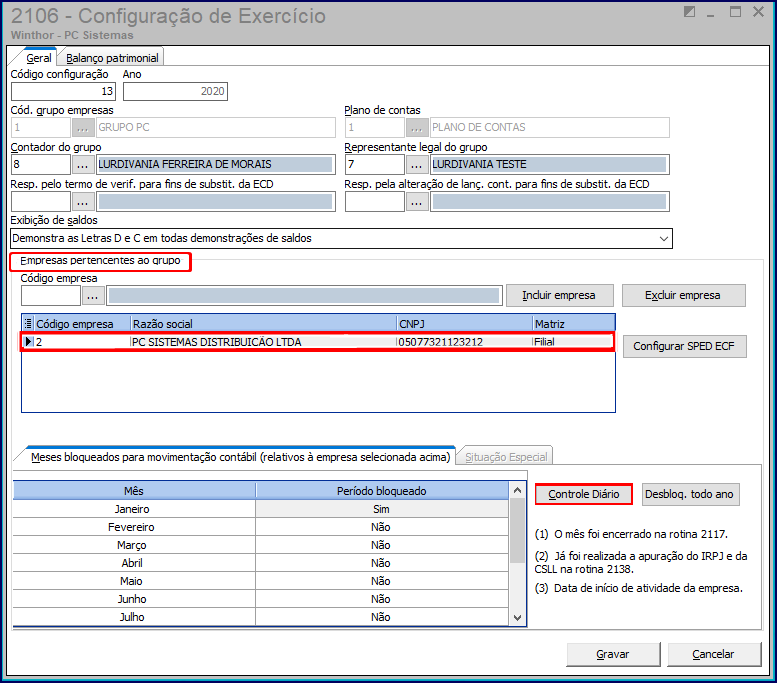This screenshot has width=777, height=683.
Task: Click Configurar SPED ECF button
Action: click(684, 346)
